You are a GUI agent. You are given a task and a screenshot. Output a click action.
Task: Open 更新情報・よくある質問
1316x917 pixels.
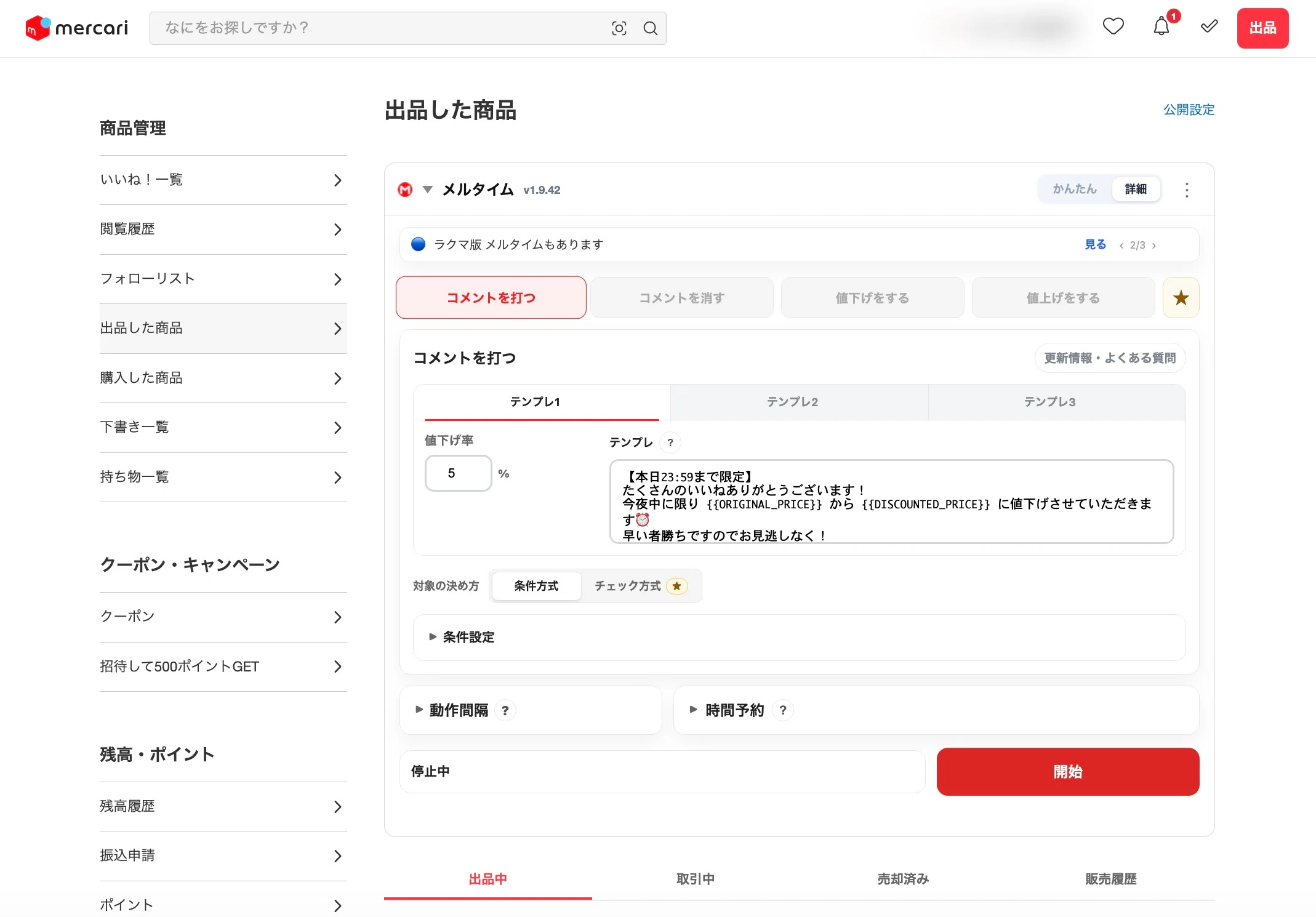1110,358
